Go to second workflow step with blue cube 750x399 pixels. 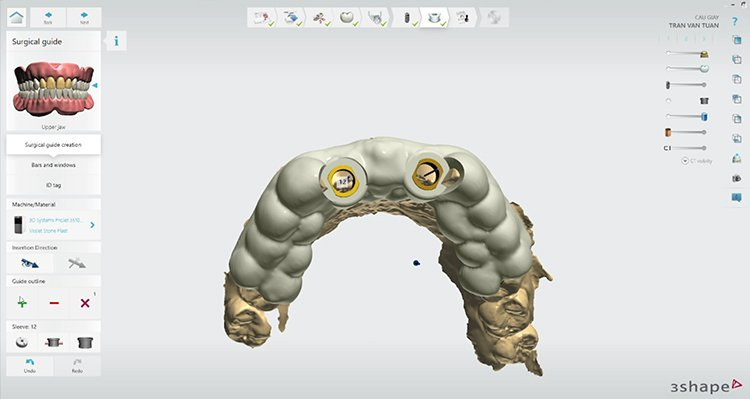(291, 18)
